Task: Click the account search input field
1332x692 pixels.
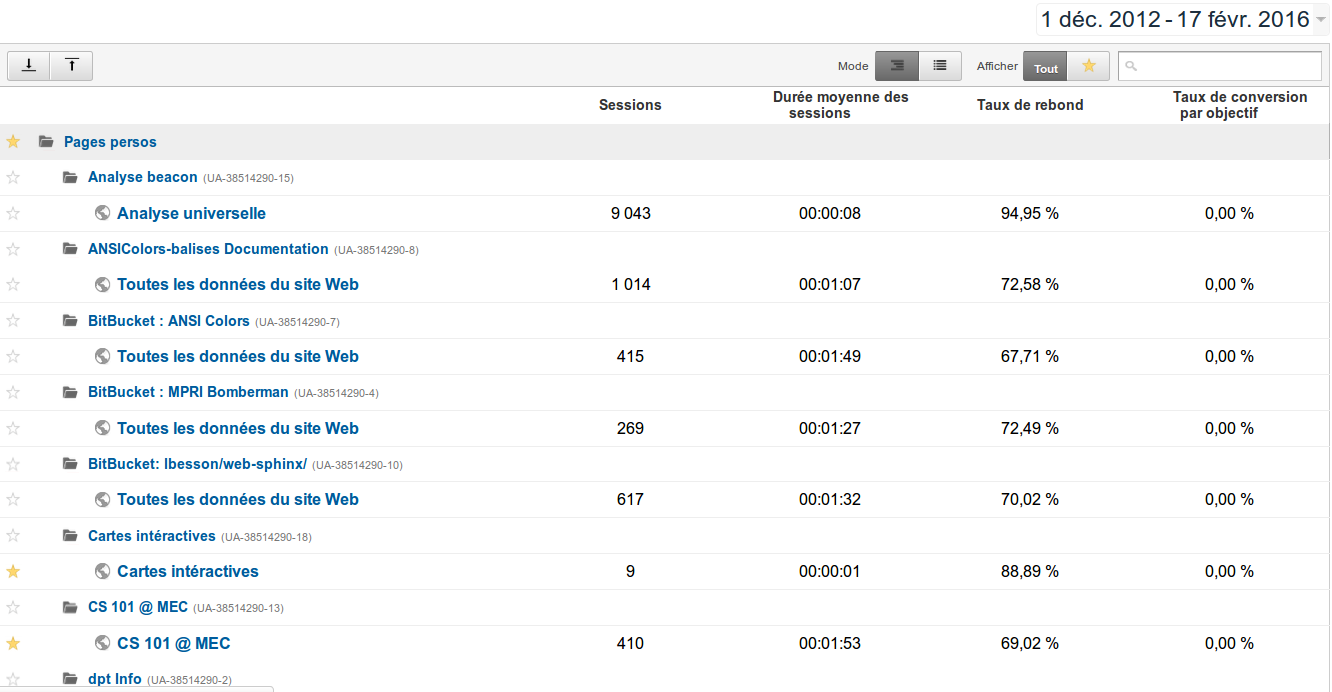Action: tap(1220, 66)
